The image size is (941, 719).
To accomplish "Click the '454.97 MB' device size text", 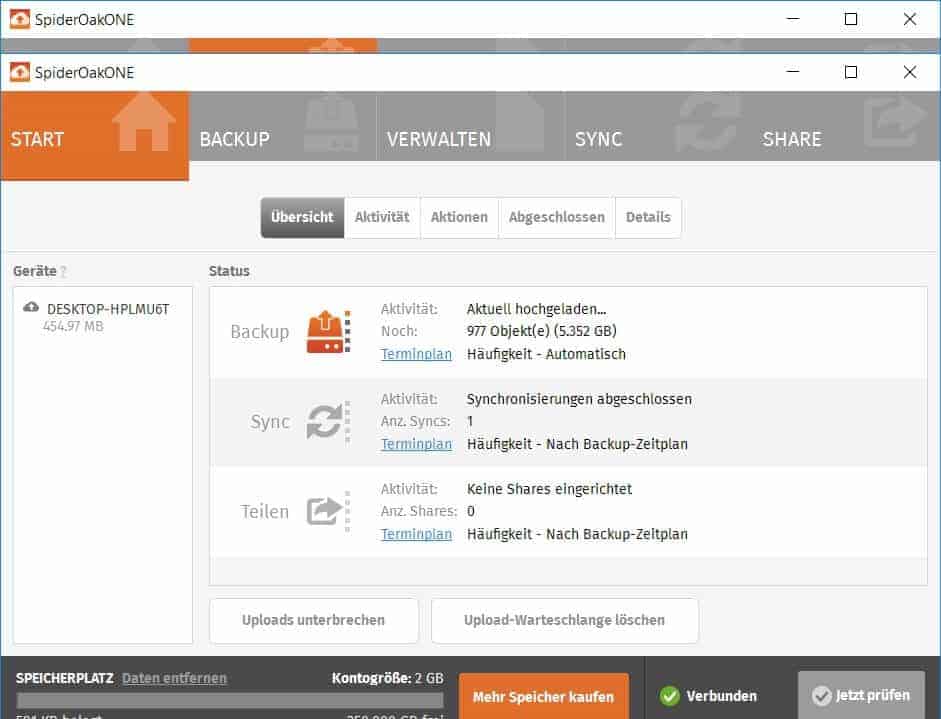I will point(73,326).
